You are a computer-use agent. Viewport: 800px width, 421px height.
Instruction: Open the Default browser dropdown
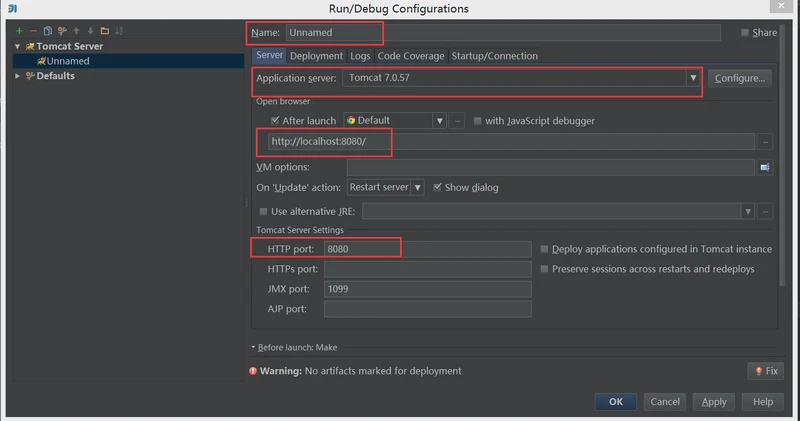pos(439,121)
